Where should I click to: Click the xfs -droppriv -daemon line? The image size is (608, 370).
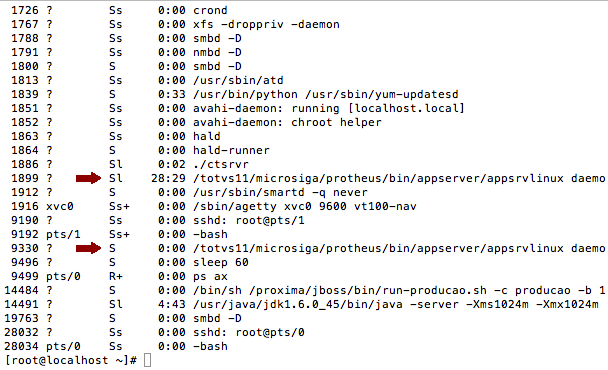175,24
